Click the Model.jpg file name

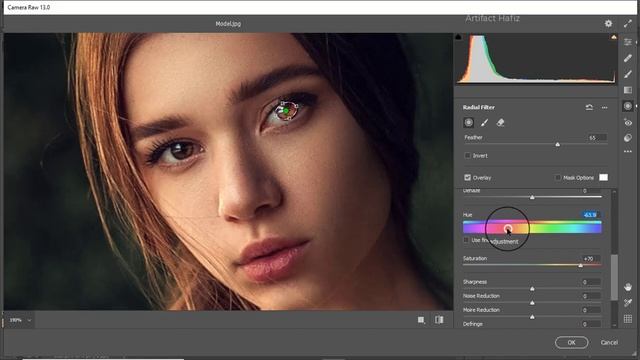click(228, 24)
